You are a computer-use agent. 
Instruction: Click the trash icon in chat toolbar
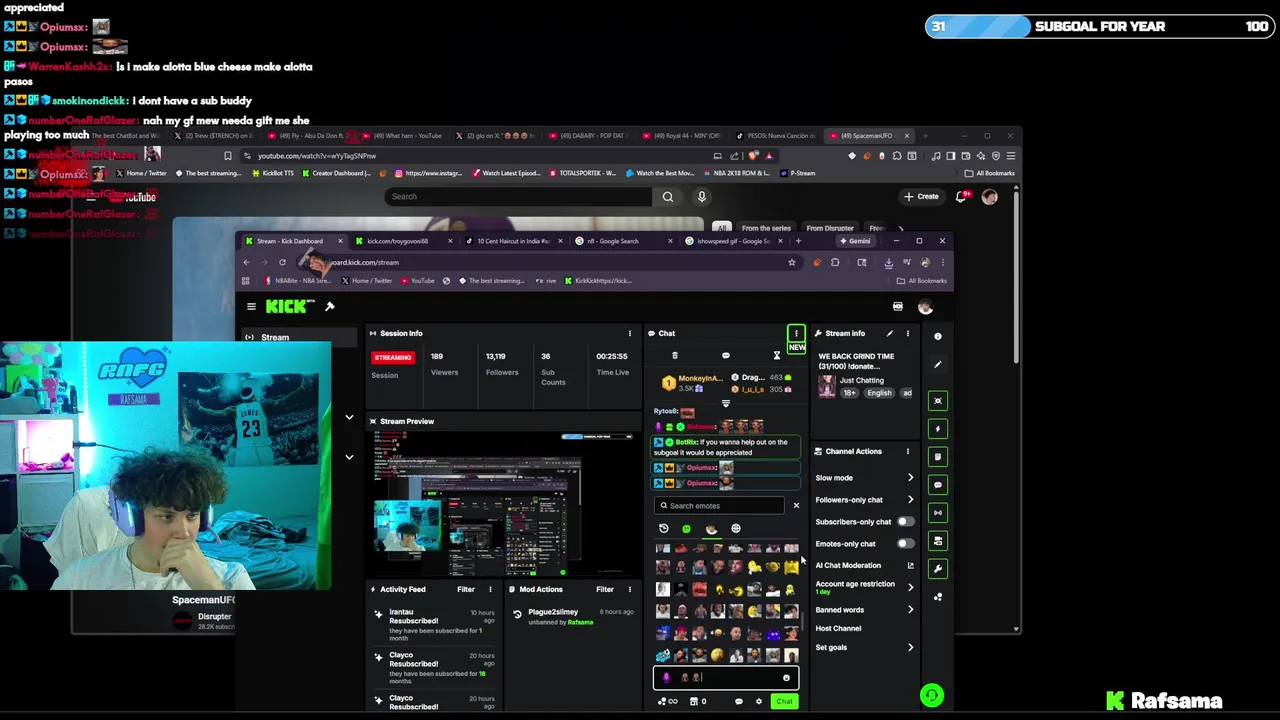click(x=675, y=355)
